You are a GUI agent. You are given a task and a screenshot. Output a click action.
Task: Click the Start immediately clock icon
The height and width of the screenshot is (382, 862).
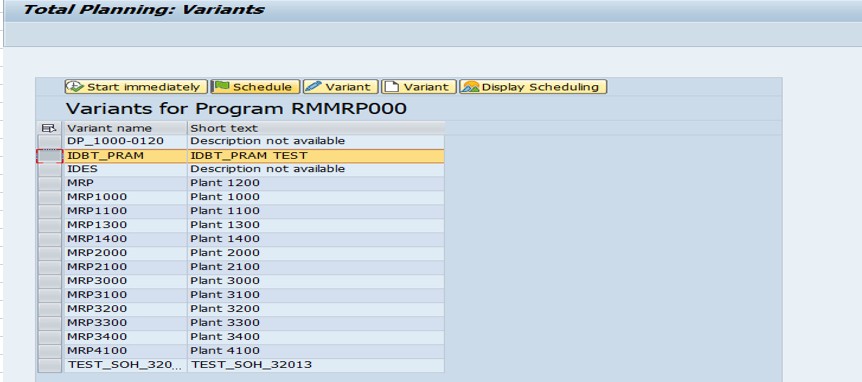pyautogui.click(x=76, y=87)
